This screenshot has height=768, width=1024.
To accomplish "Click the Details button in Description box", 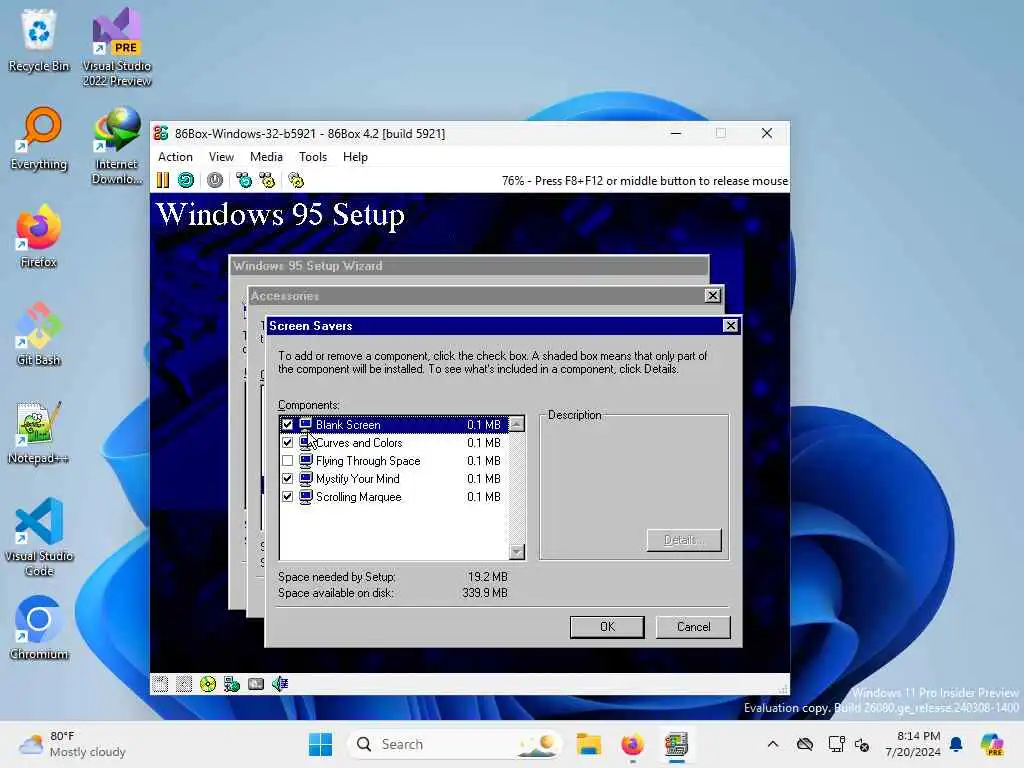I will [684, 540].
